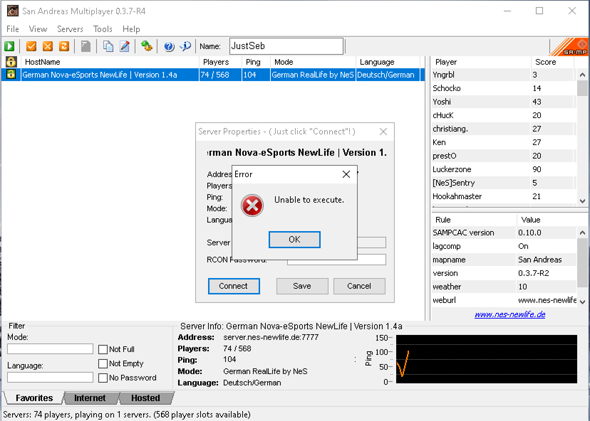The height and width of the screenshot is (421, 590).
Task: Switch to the Favorites tab
Action: [34, 398]
